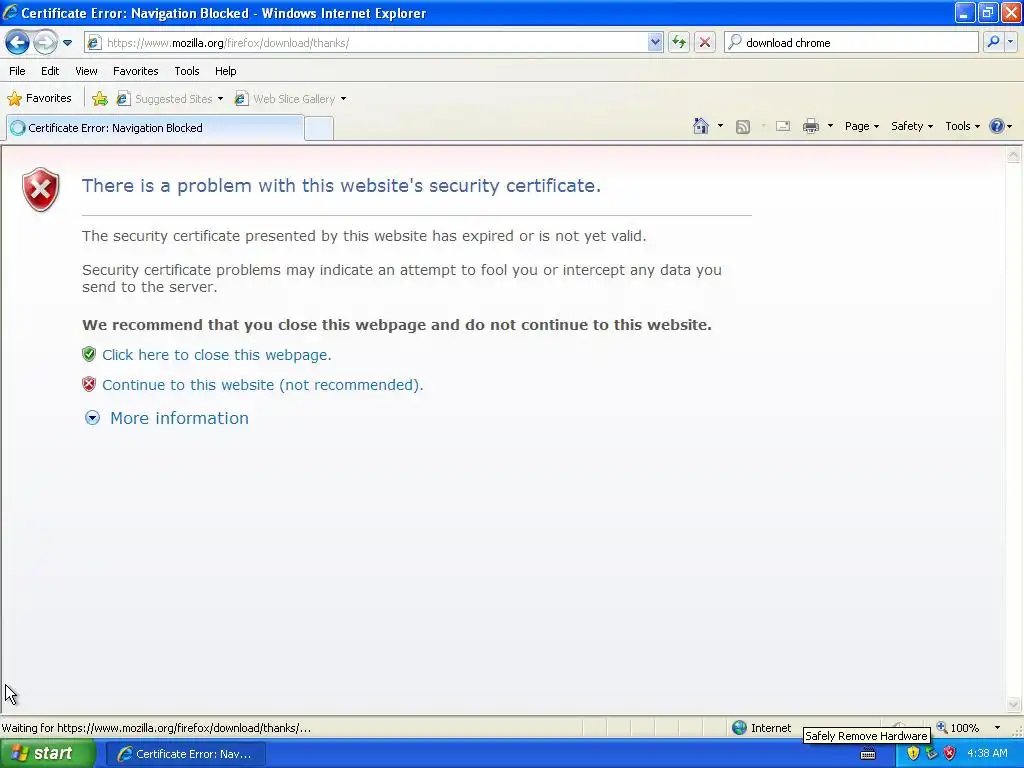Expand the Home button dropdown arrow

(x=720, y=126)
